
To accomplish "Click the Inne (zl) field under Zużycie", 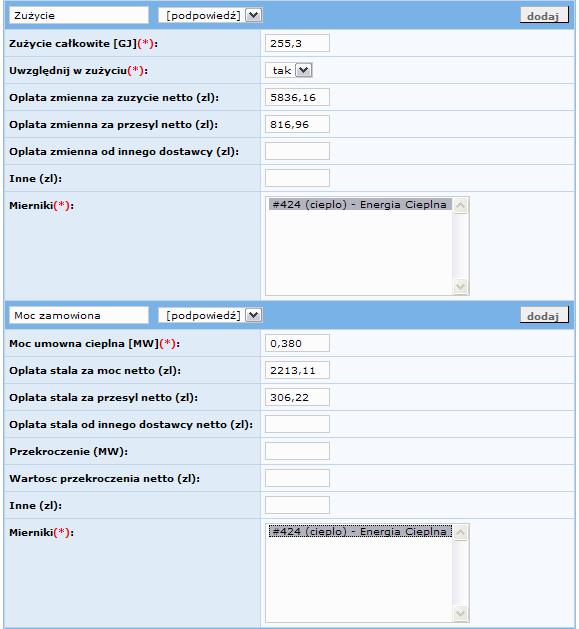I will pyautogui.click(x=297, y=178).
